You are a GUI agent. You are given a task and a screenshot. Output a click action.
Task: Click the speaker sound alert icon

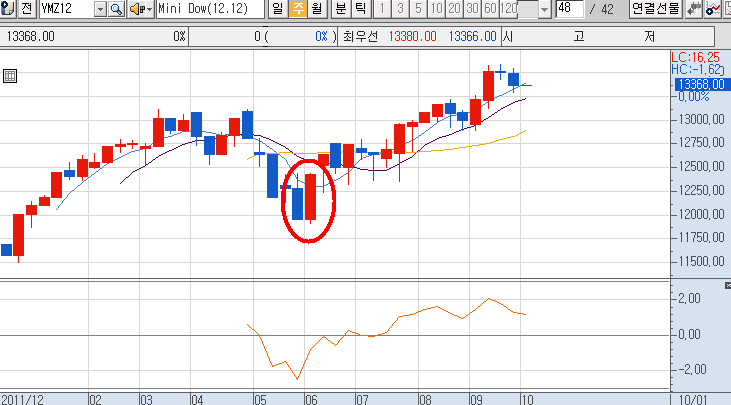click(135, 9)
